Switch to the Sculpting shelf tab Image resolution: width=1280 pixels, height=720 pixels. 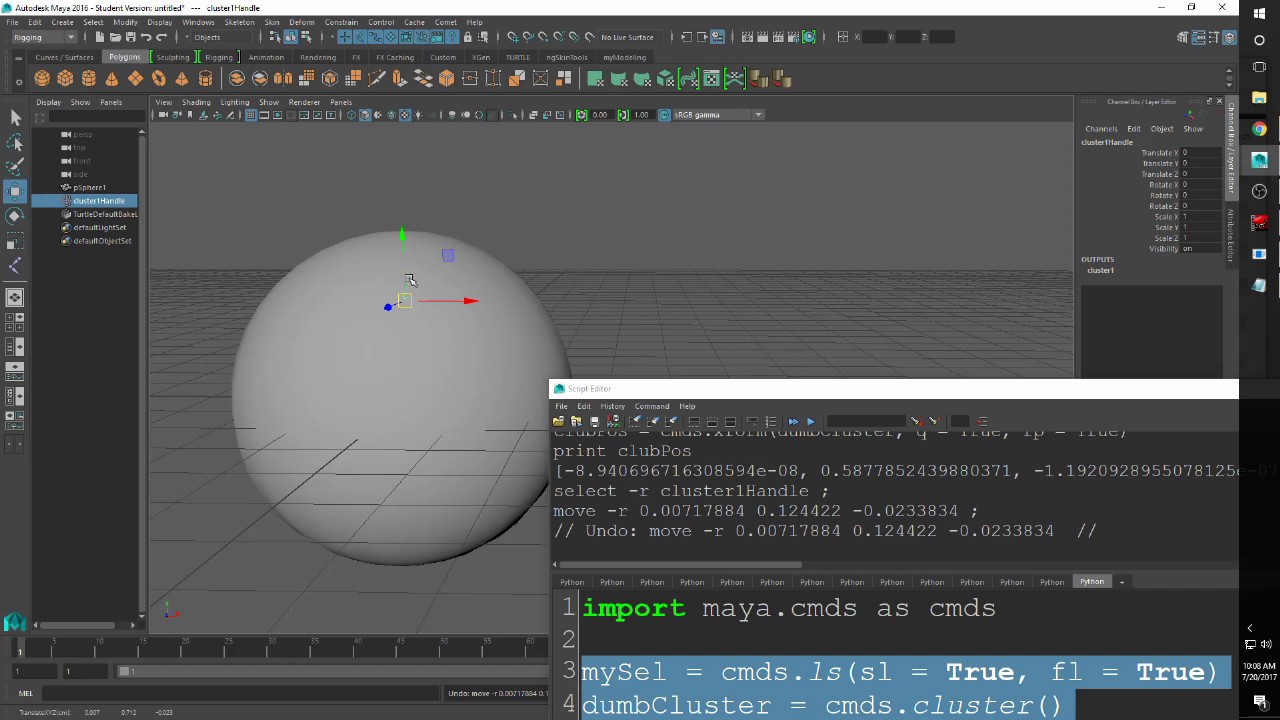click(172, 57)
